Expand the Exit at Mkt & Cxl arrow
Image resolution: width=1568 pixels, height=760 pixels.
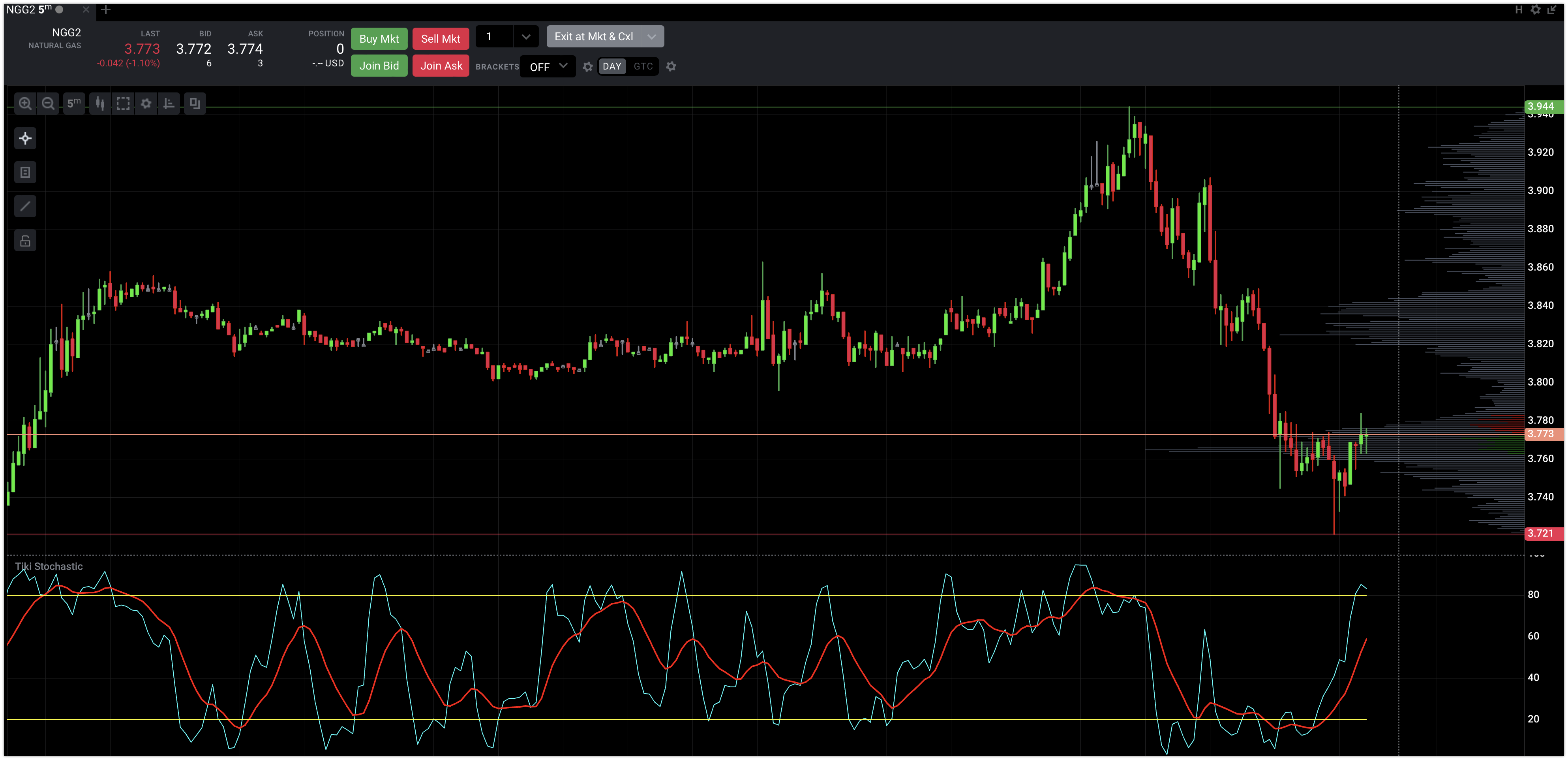[652, 36]
